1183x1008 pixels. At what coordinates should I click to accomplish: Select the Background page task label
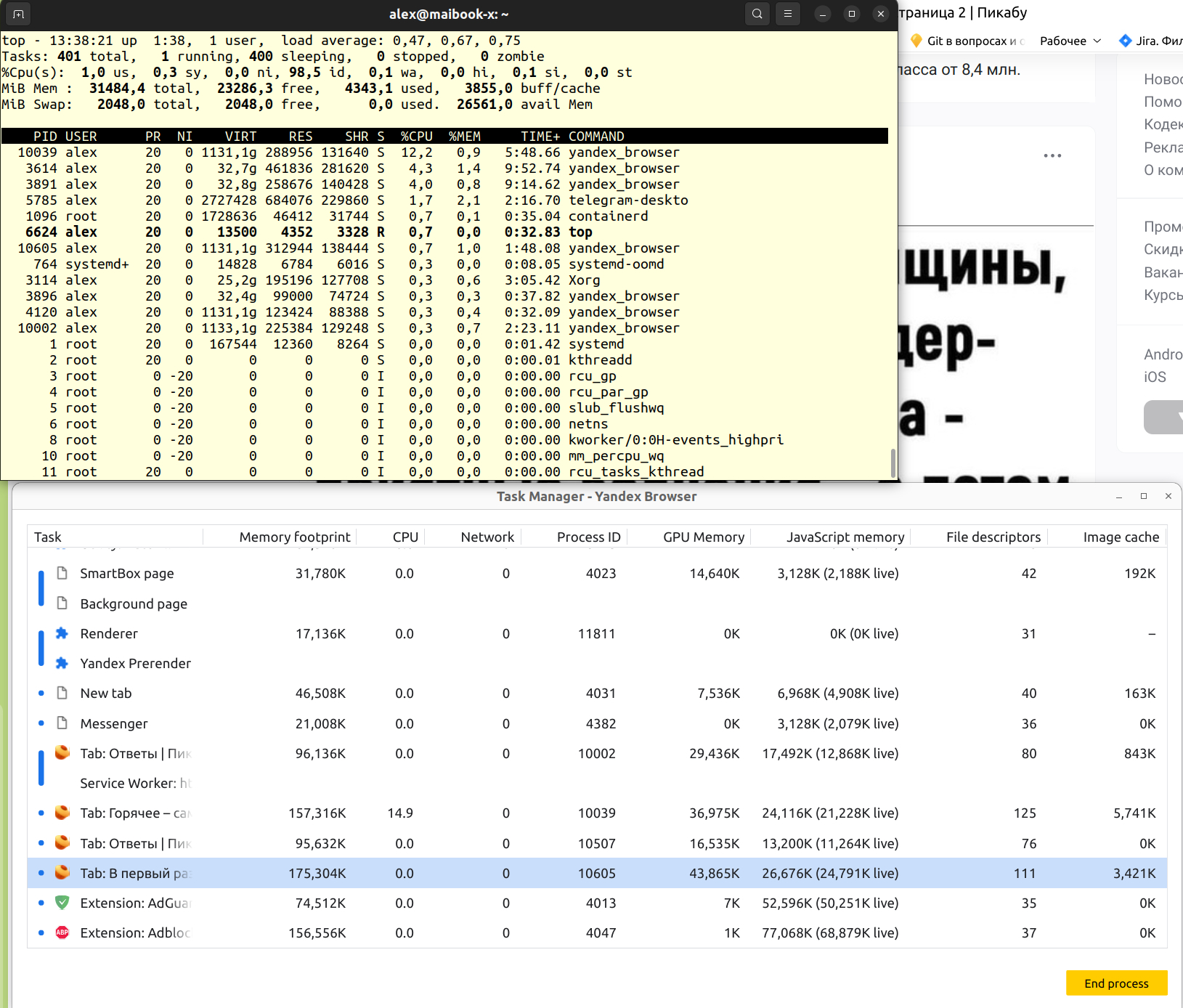pyautogui.click(x=134, y=603)
